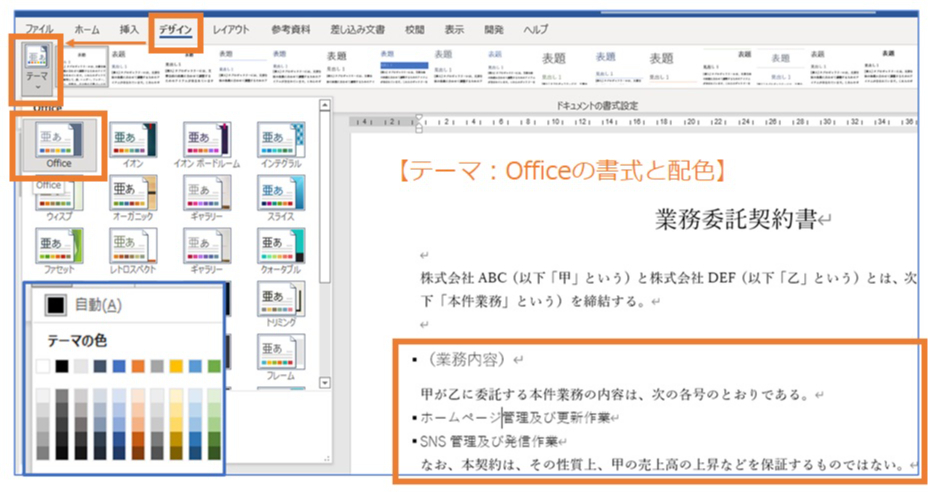Open the 開発 tab

click(x=494, y=29)
